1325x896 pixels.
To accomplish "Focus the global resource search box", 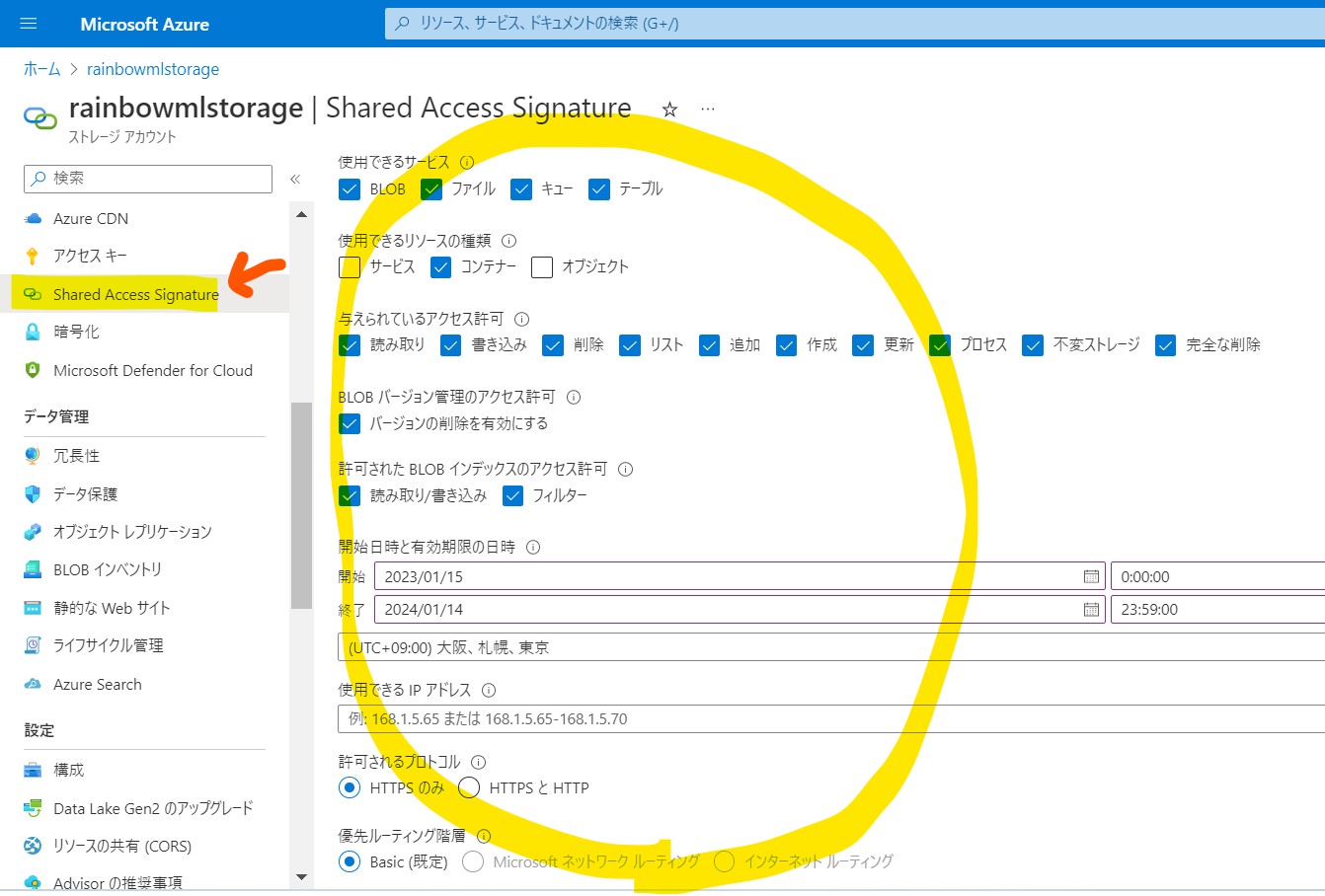I will (855, 24).
